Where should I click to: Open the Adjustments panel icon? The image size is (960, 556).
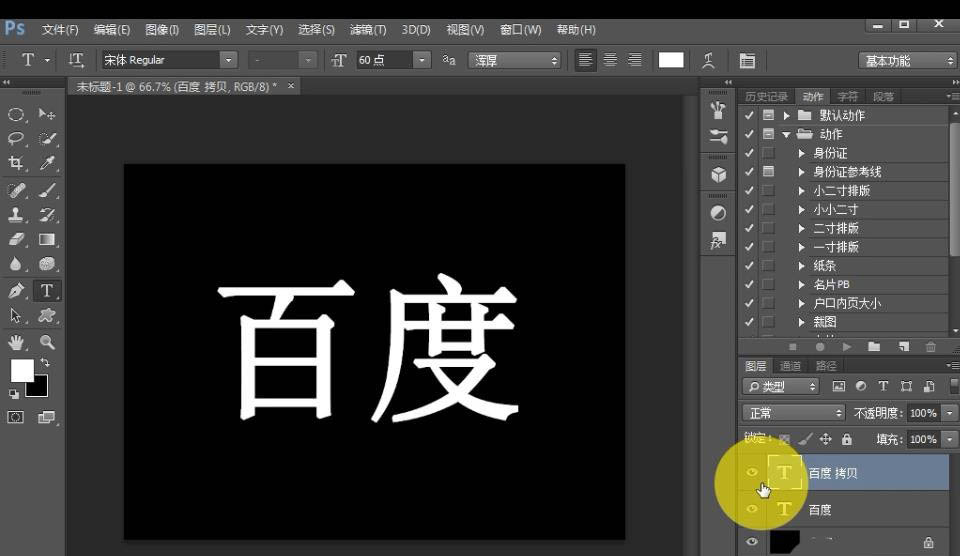click(718, 213)
